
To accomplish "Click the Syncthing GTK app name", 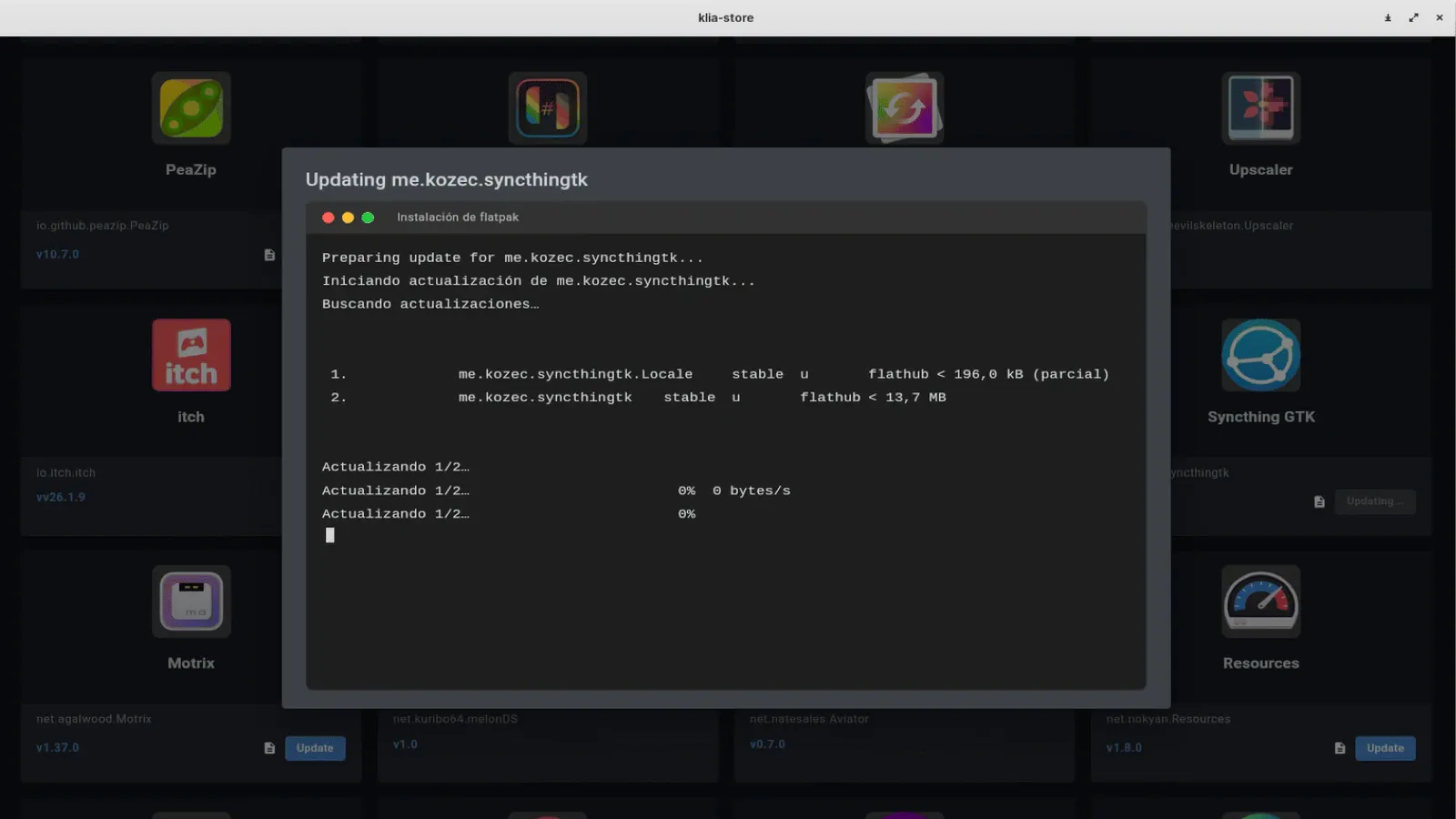I will coord(1261,417).
